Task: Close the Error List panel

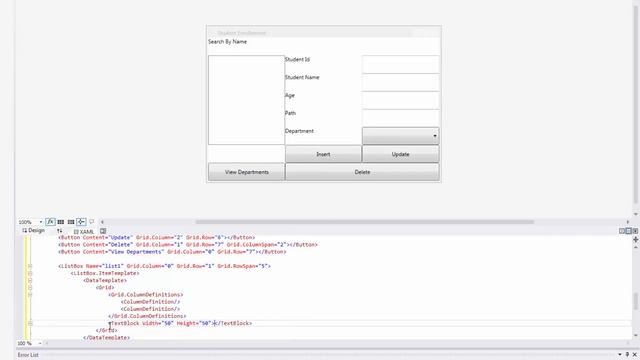Action: tap(635, 355)
